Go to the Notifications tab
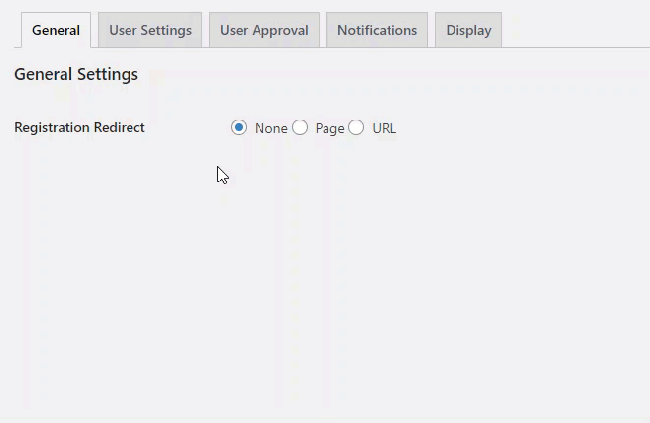Viewport: 650px width, 423px height. tap(377, 30)
